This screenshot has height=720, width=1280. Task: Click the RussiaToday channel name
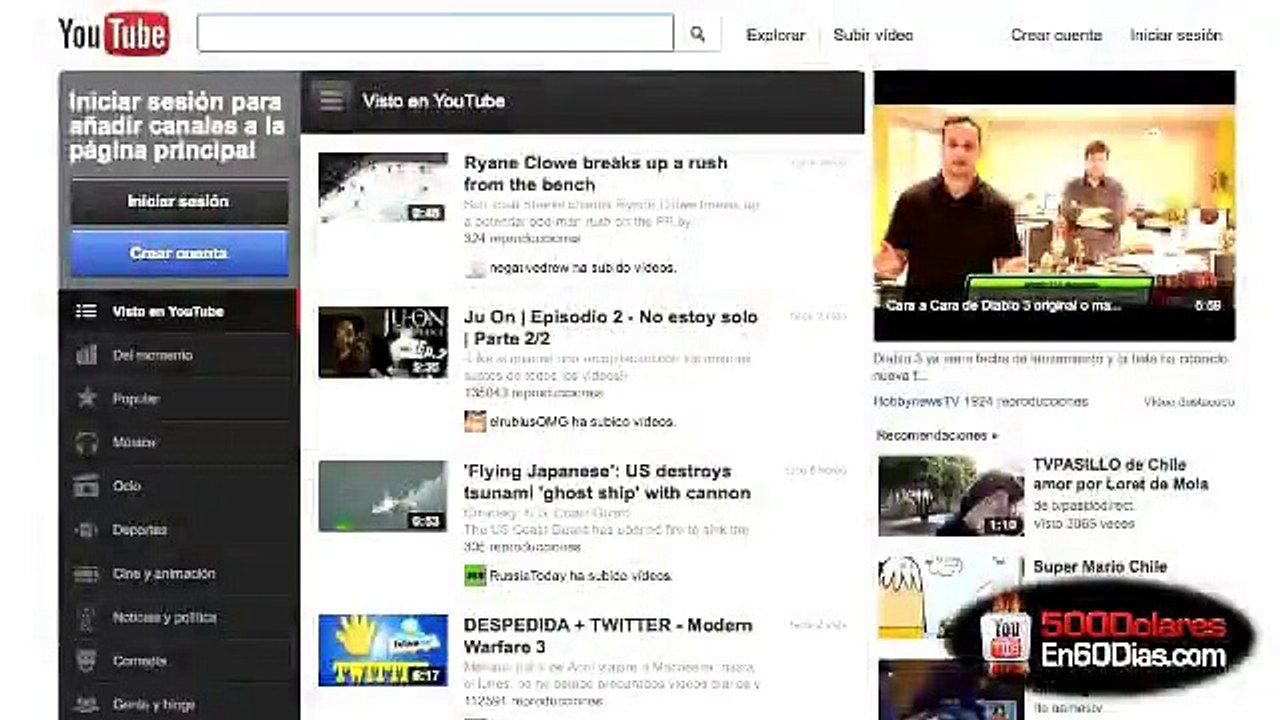click(x=528, y=576)
